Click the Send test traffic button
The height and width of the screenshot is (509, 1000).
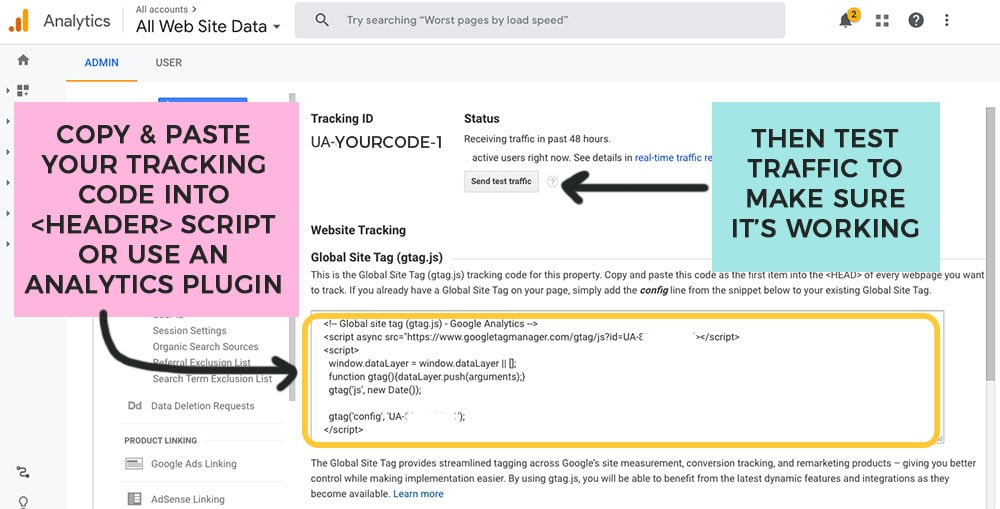click(501, 181)
